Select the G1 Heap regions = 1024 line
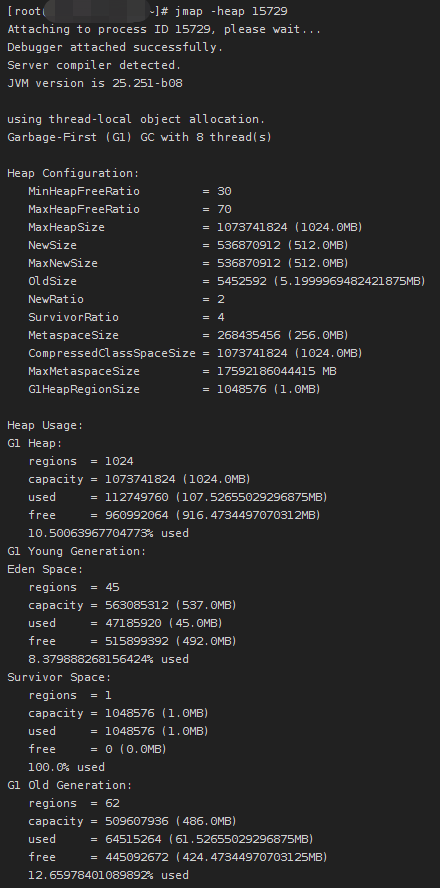Image resolution: width=440 pixels, height=888 pixels. coord(81,461)
